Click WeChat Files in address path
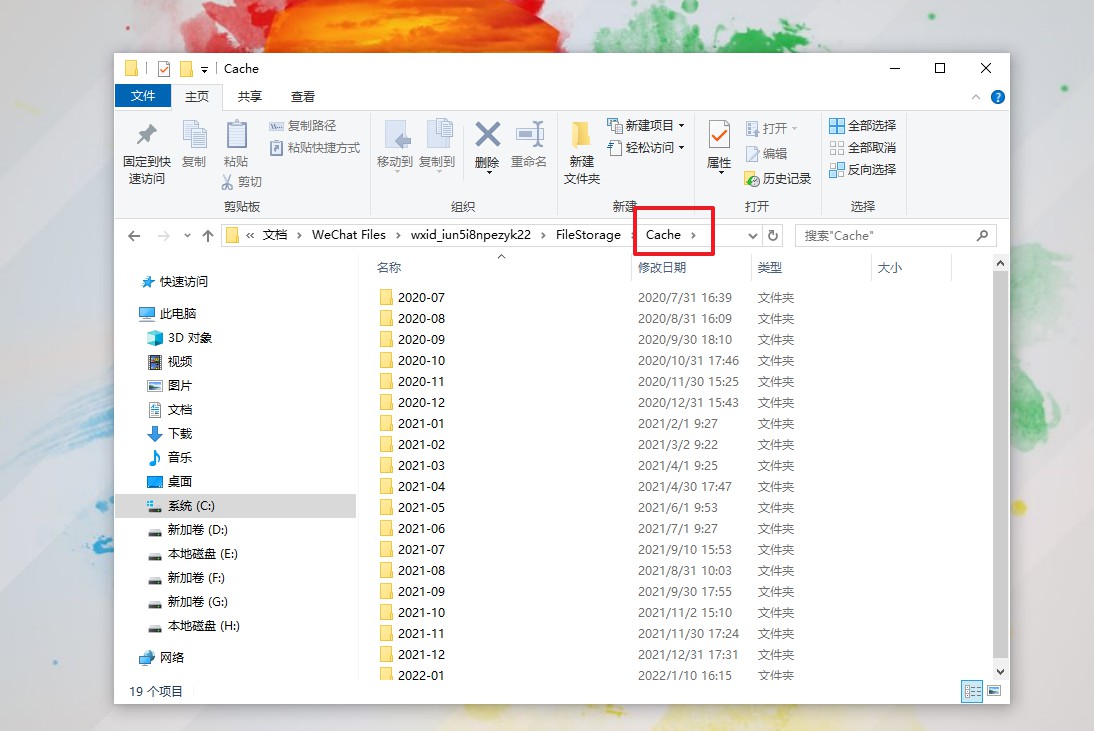 tap(349, 235)
